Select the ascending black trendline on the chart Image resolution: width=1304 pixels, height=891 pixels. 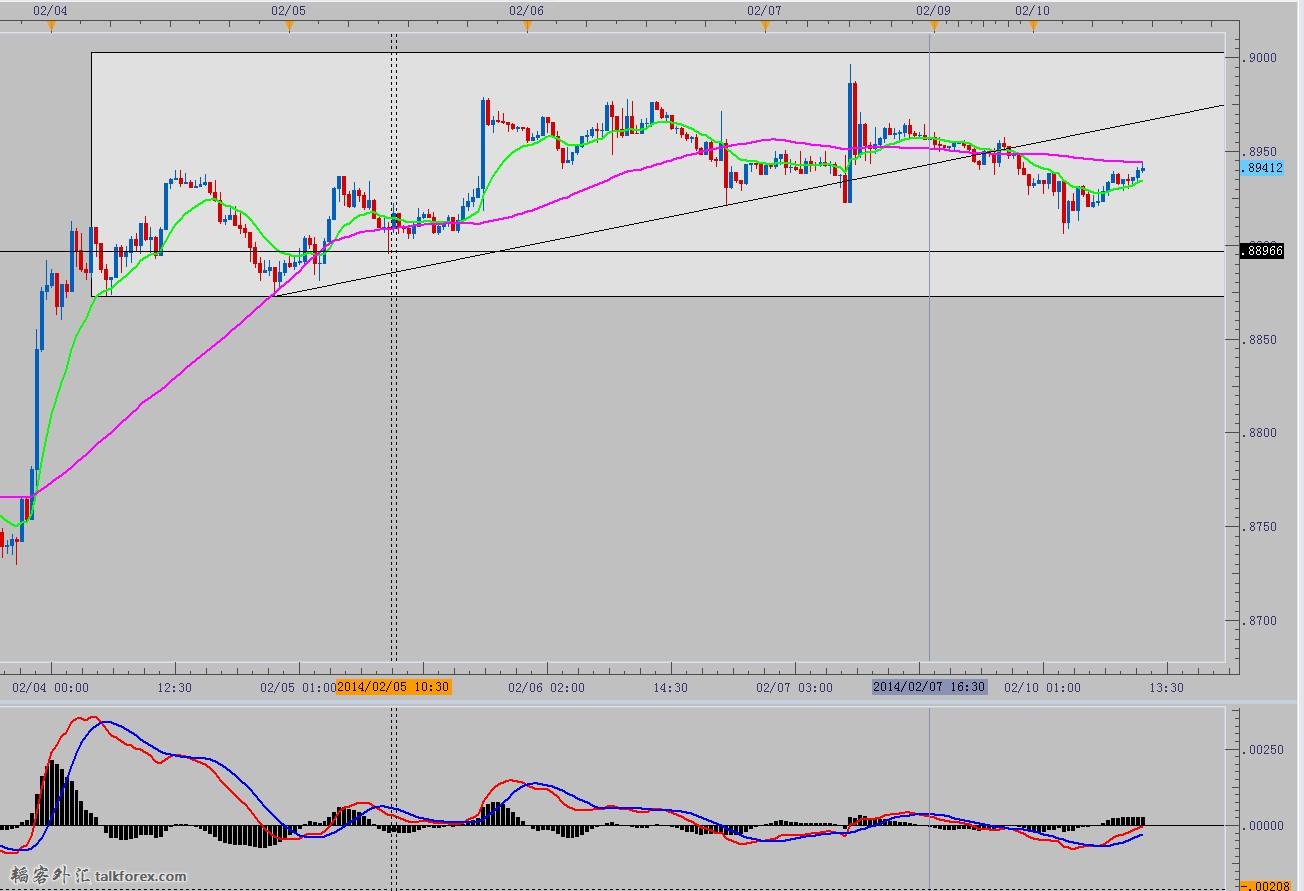coord(750,200)
